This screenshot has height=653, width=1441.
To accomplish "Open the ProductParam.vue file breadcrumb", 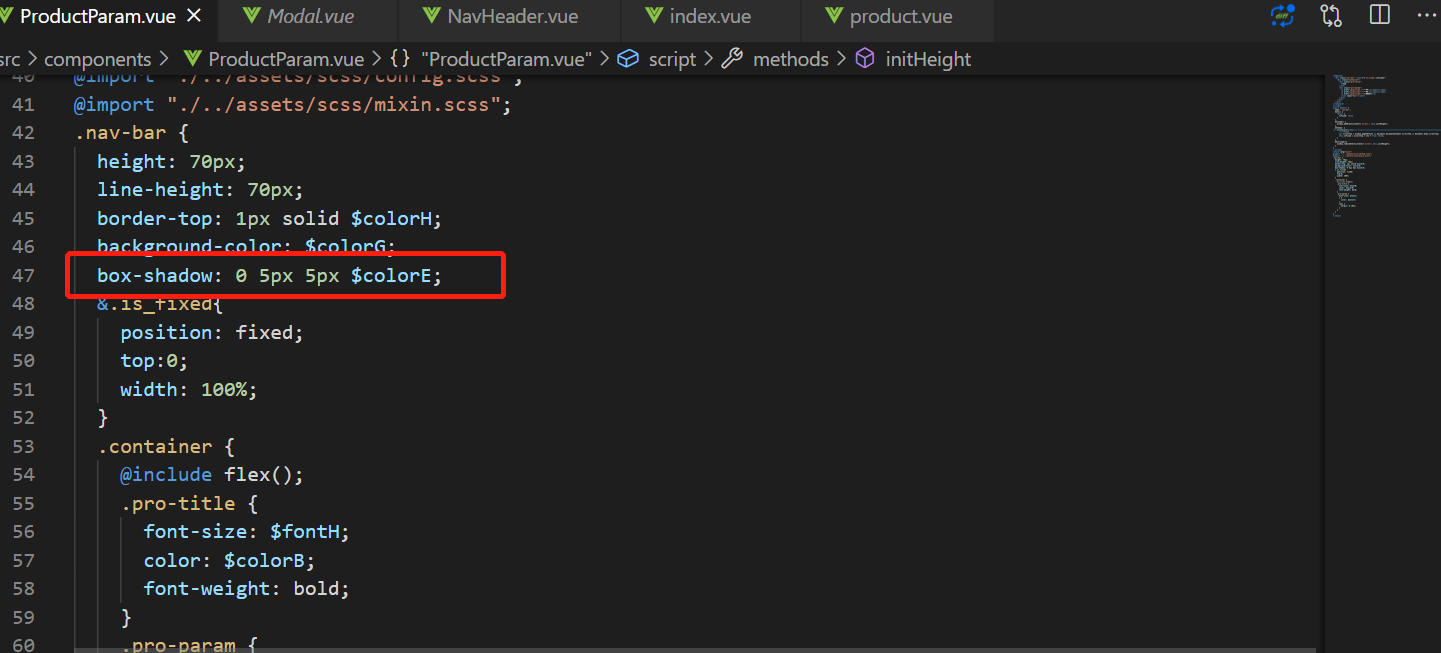I will tap(286, 59).
